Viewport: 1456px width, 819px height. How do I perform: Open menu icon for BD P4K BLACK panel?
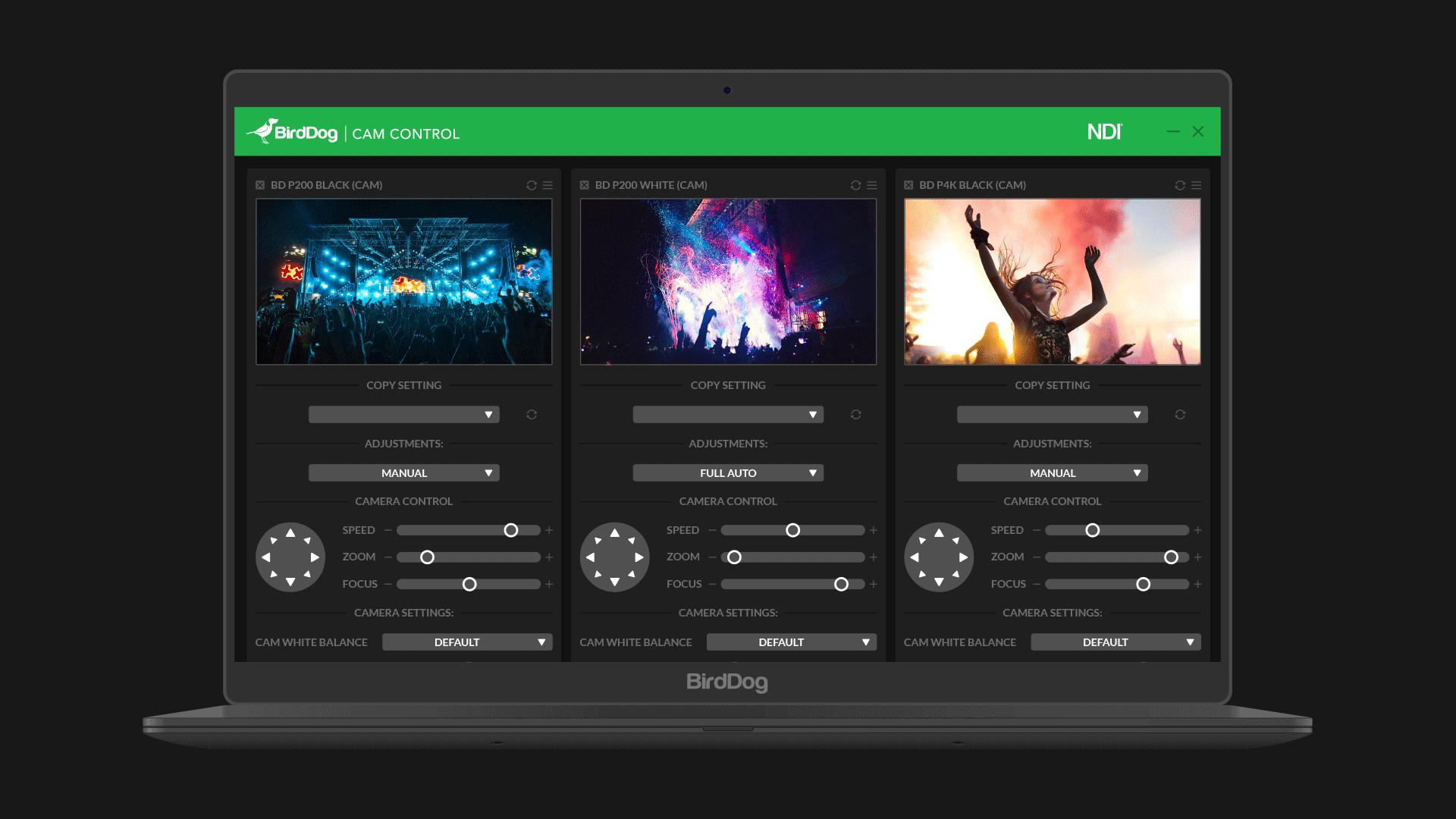[1196, 185]
